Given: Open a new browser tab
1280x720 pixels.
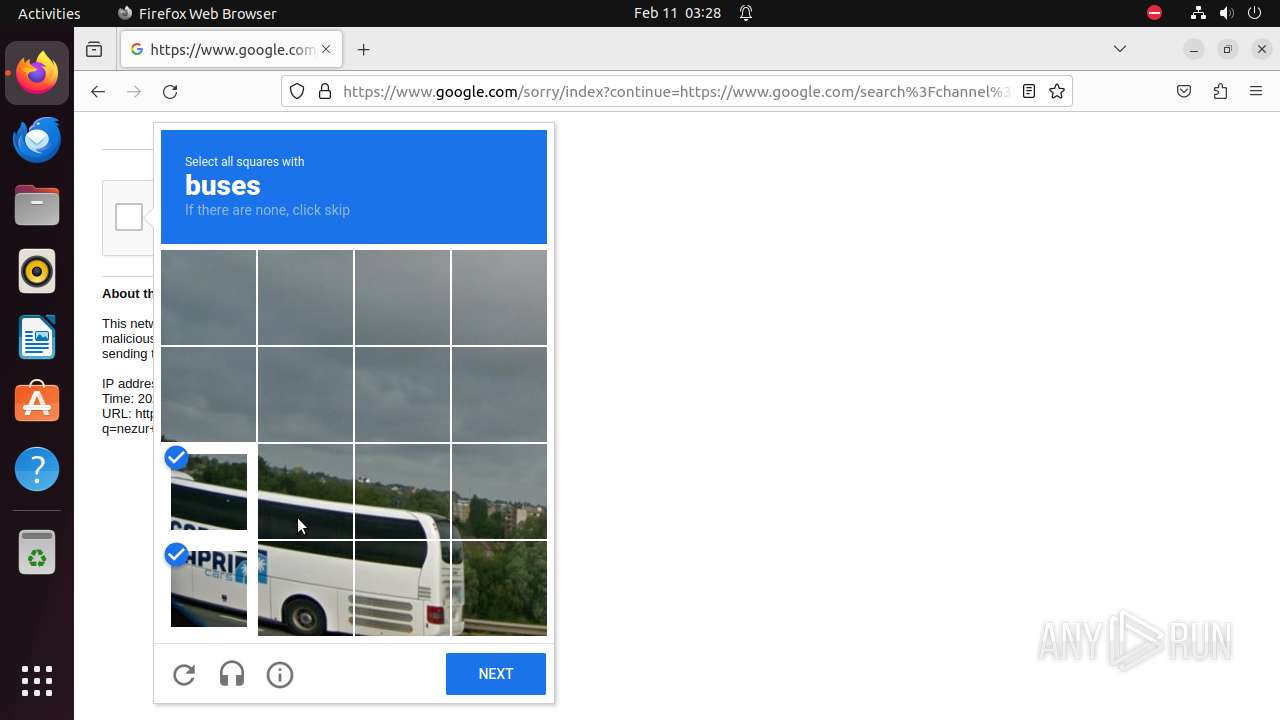Looking at the screenshot, I should [x=363, y=49].
